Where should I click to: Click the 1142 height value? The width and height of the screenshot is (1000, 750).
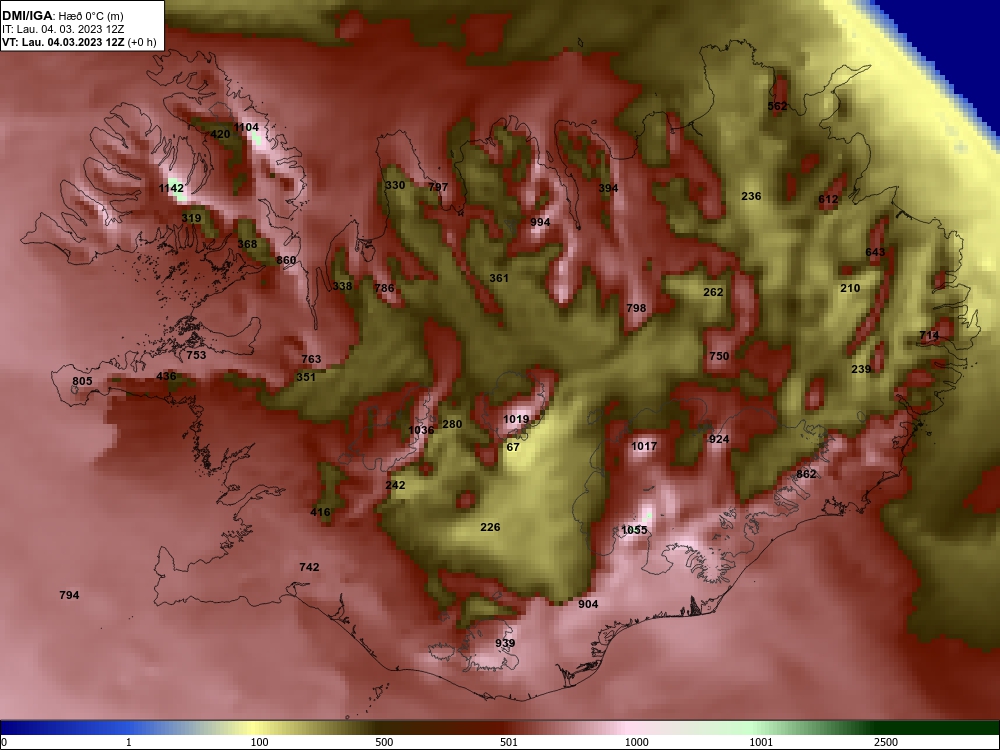[x=171, y=188]
